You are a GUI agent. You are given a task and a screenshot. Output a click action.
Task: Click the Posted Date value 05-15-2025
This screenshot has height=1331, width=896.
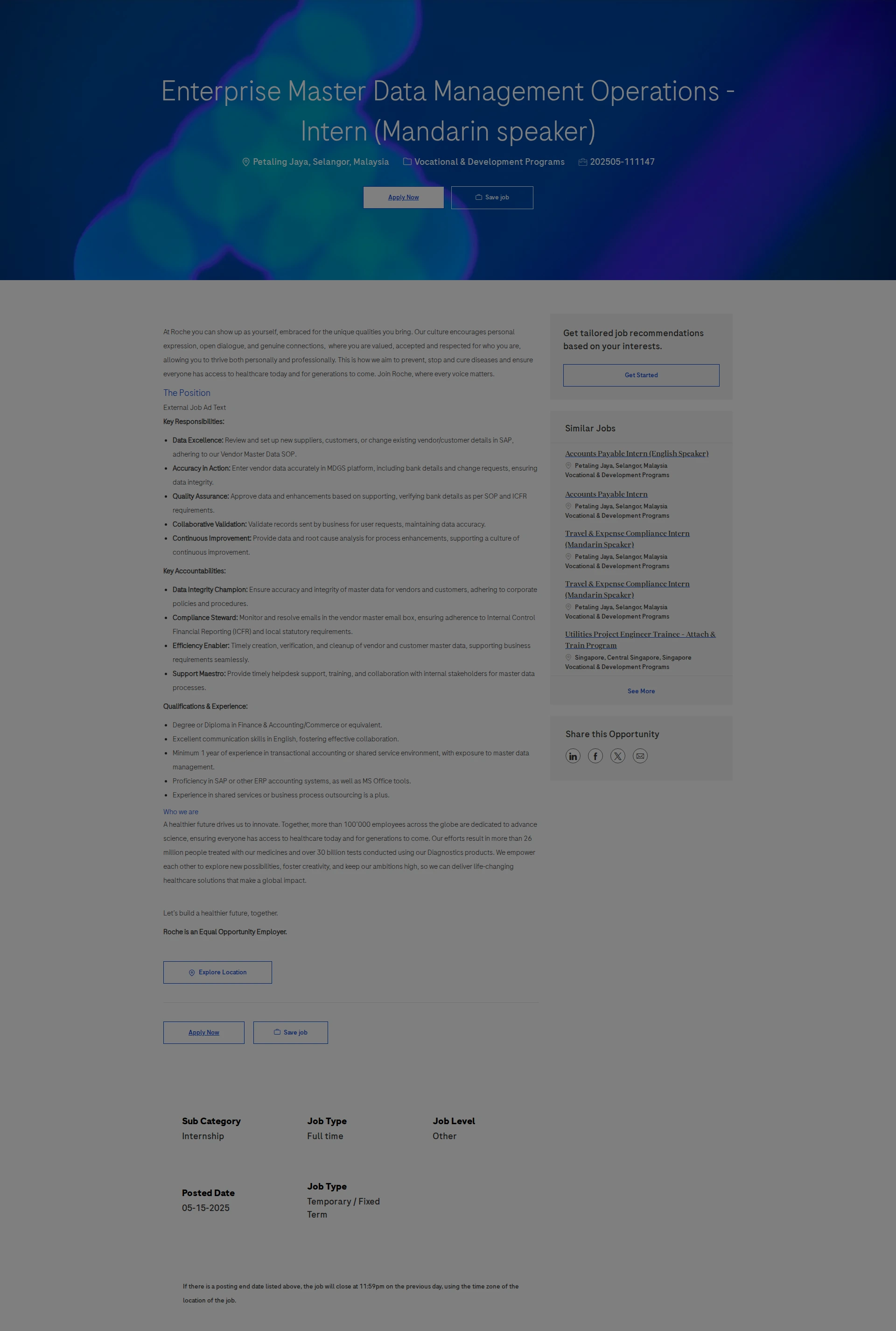click(206, 1208)
